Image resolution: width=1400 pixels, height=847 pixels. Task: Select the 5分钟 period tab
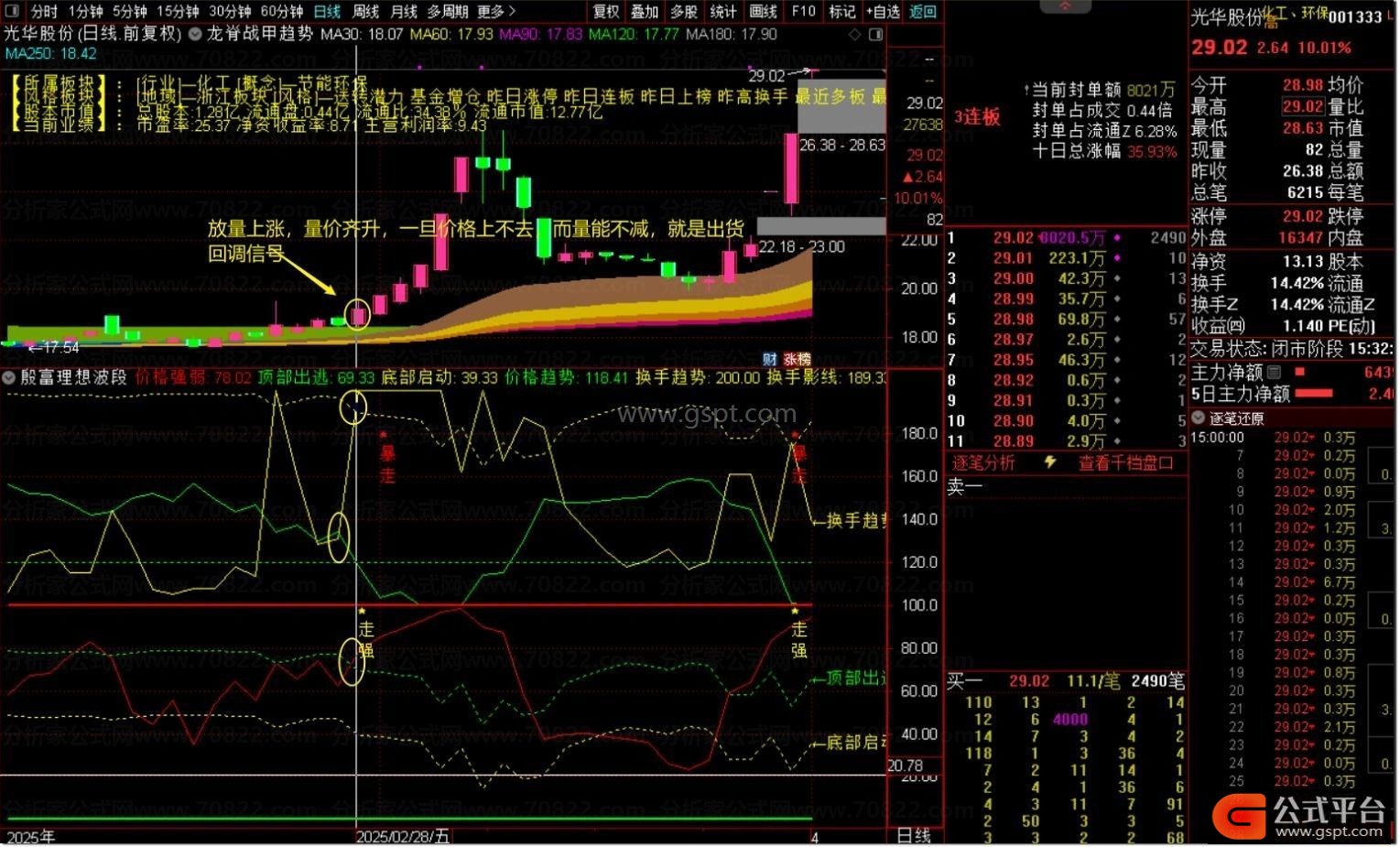[130, 11]
